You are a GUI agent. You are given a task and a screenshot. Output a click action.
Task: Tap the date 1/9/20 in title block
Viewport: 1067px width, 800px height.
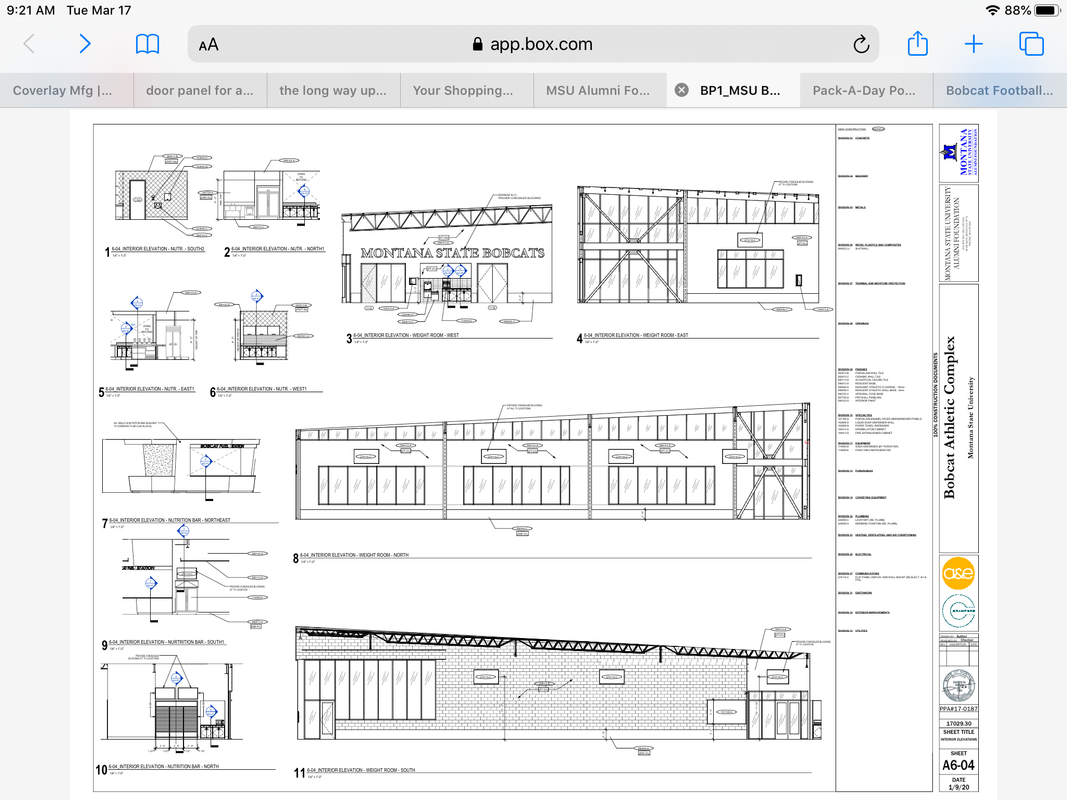958,787
